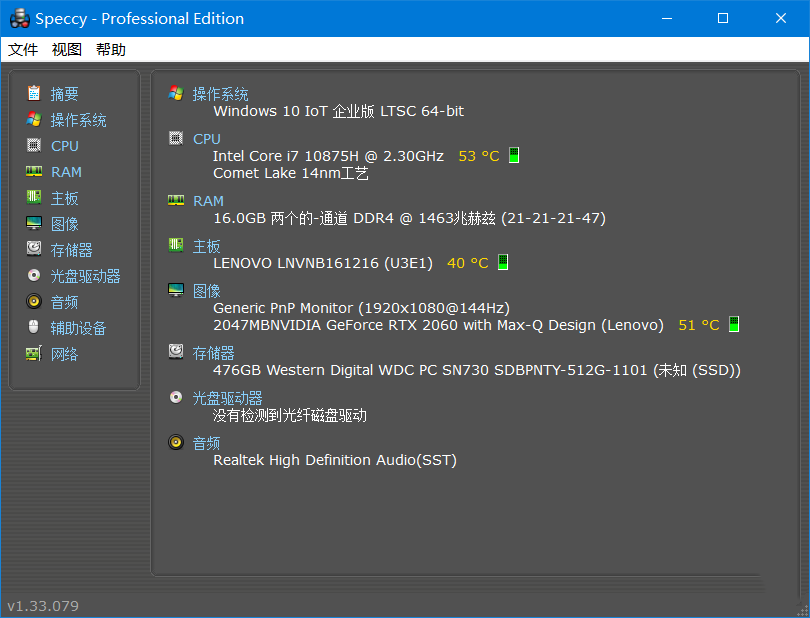Viewport: 810px width, 618px height.
Task: Click the Windows 10 IoT 企业版 LTSC text
Action: click(338, 111)
